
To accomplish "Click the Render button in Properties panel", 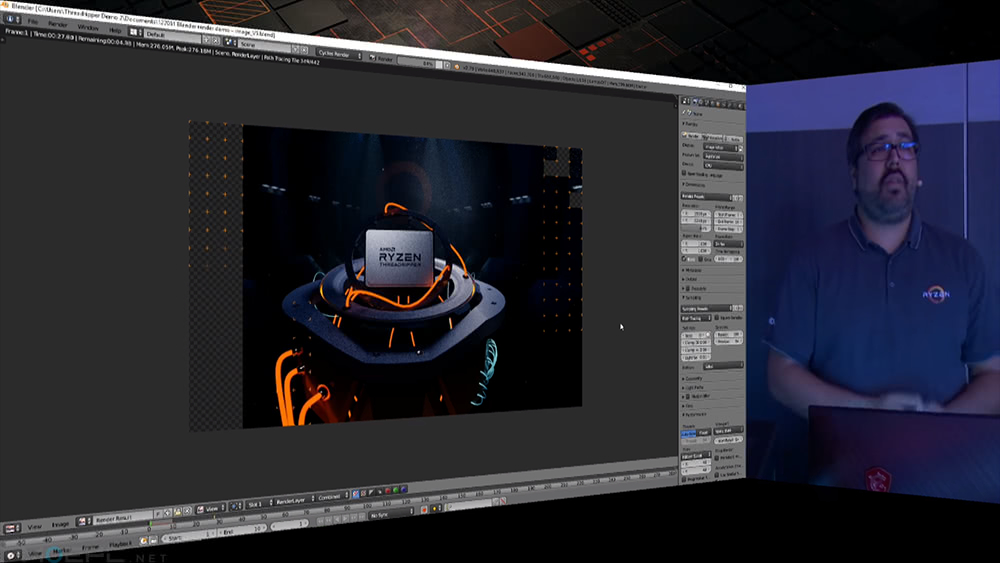I will point(689,136).
